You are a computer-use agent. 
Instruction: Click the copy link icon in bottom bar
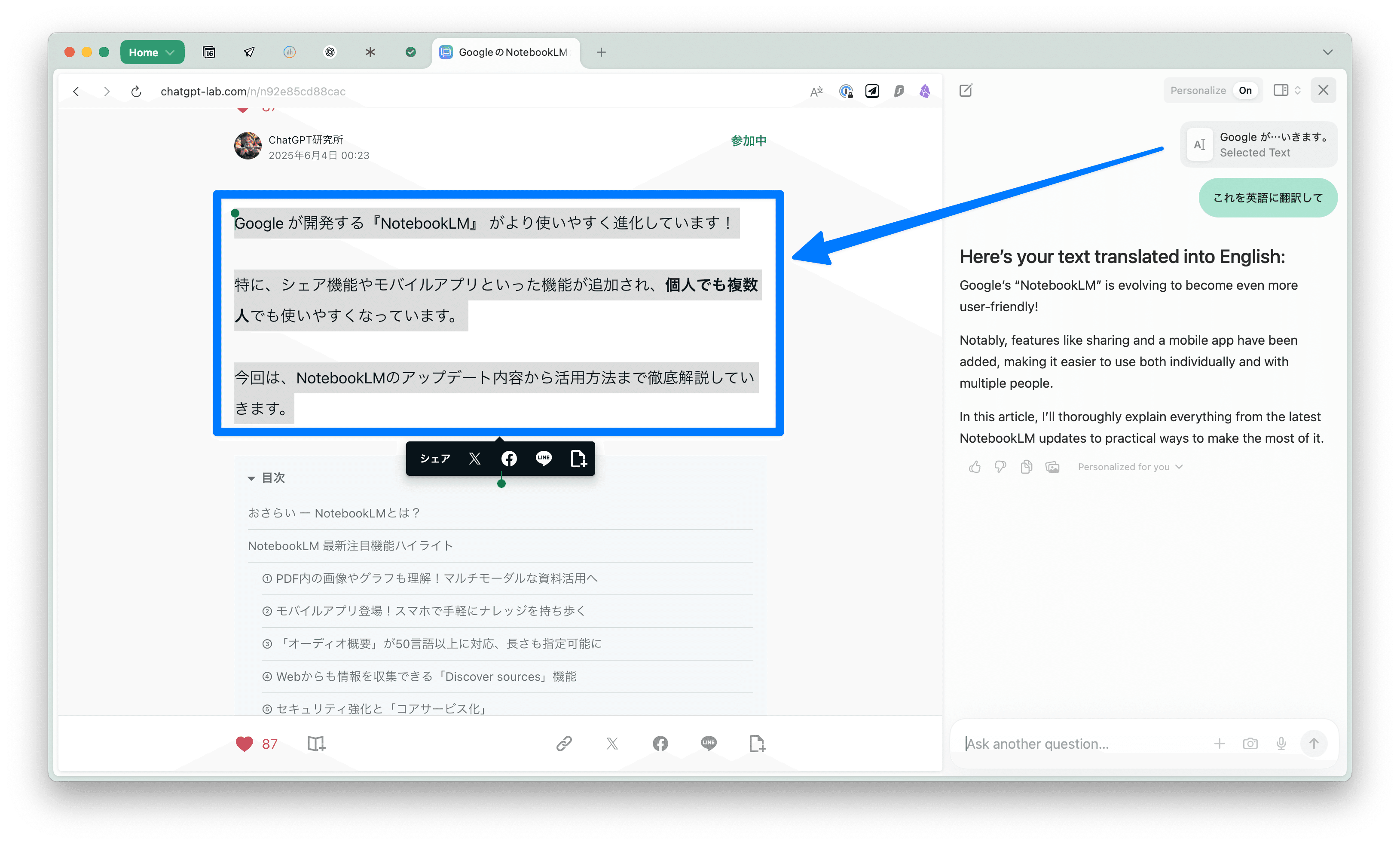pyautogui.click(x=564, y=743)
